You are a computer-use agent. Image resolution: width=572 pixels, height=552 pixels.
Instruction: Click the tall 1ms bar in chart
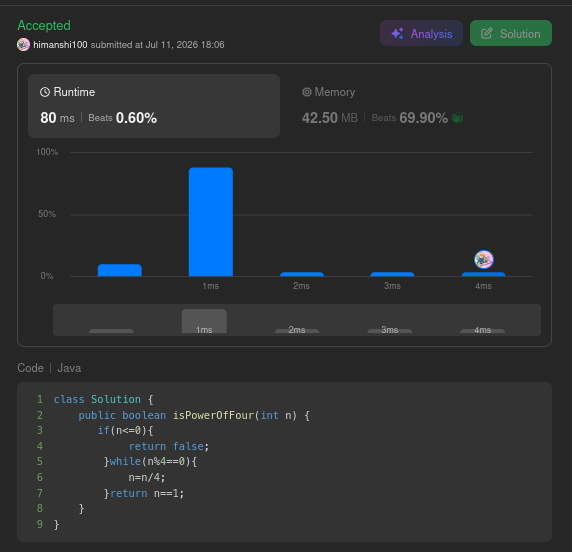click(211, 221)
